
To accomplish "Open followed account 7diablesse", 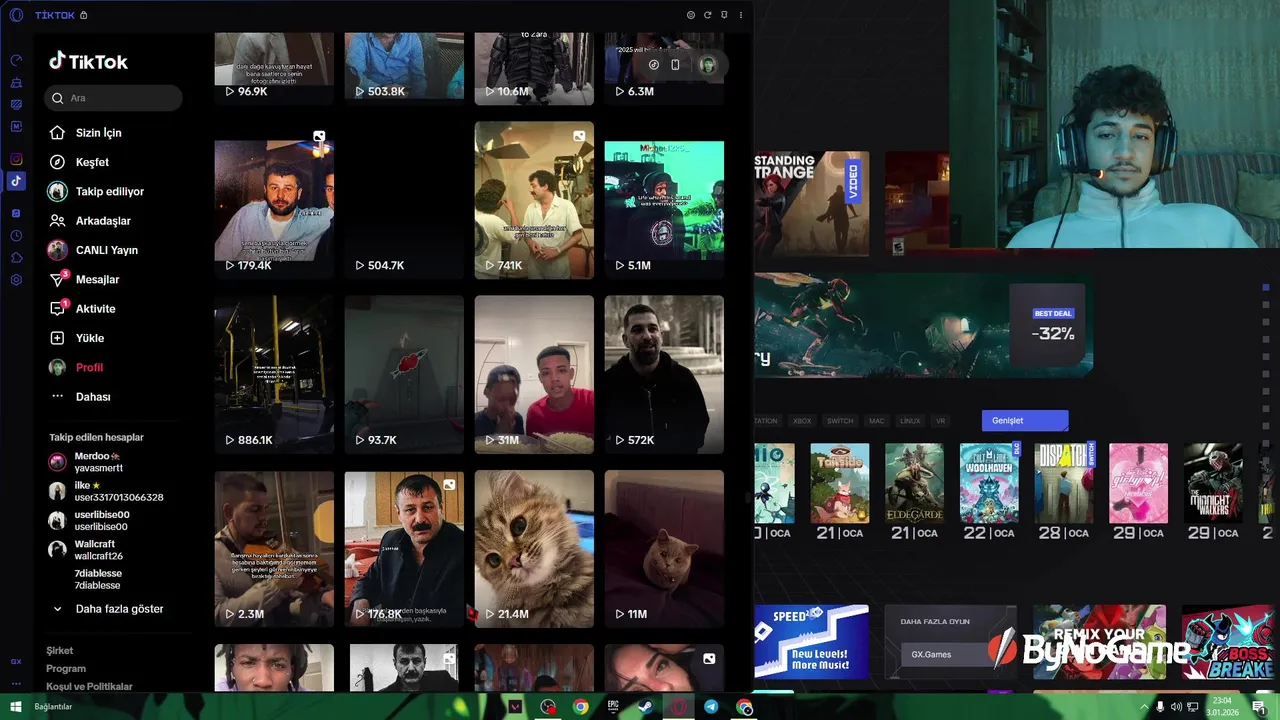I will pyautogui.click(x=97, y=579).
